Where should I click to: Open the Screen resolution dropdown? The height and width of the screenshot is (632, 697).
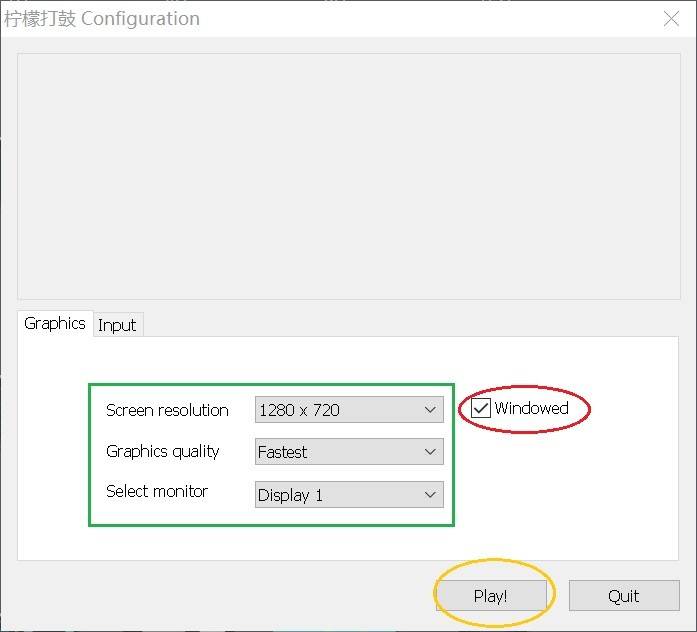tap(349, 409)
